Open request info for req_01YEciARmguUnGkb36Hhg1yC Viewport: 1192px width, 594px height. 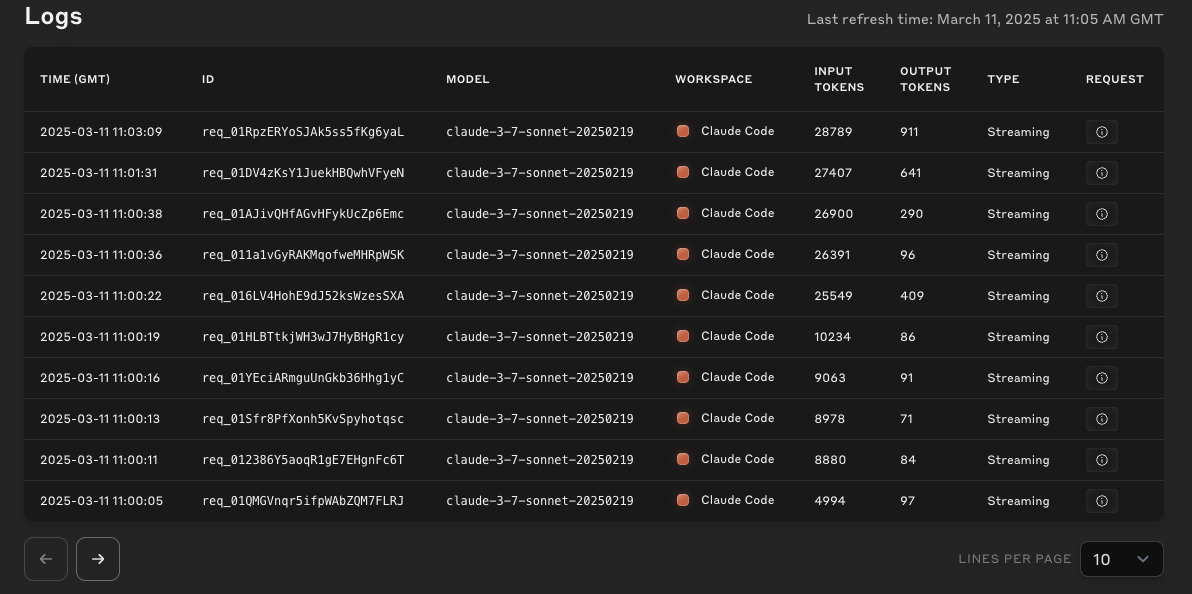[1102, 378]
